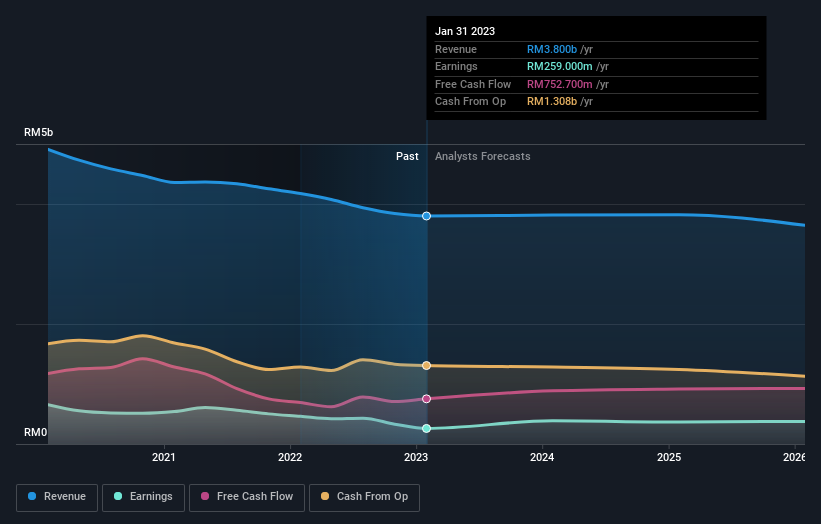The image size is (821, 524).
Task: Toggle the Earnings legend series
Action: click(x=143, y=497)
